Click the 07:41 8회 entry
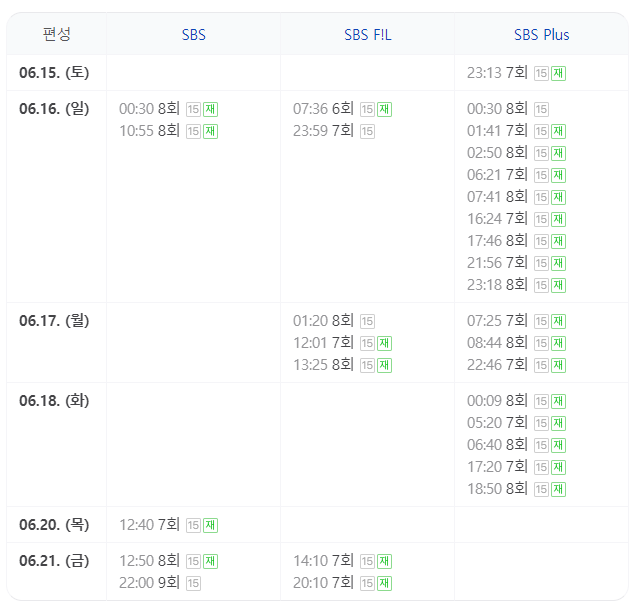 (x=497, y=197)
